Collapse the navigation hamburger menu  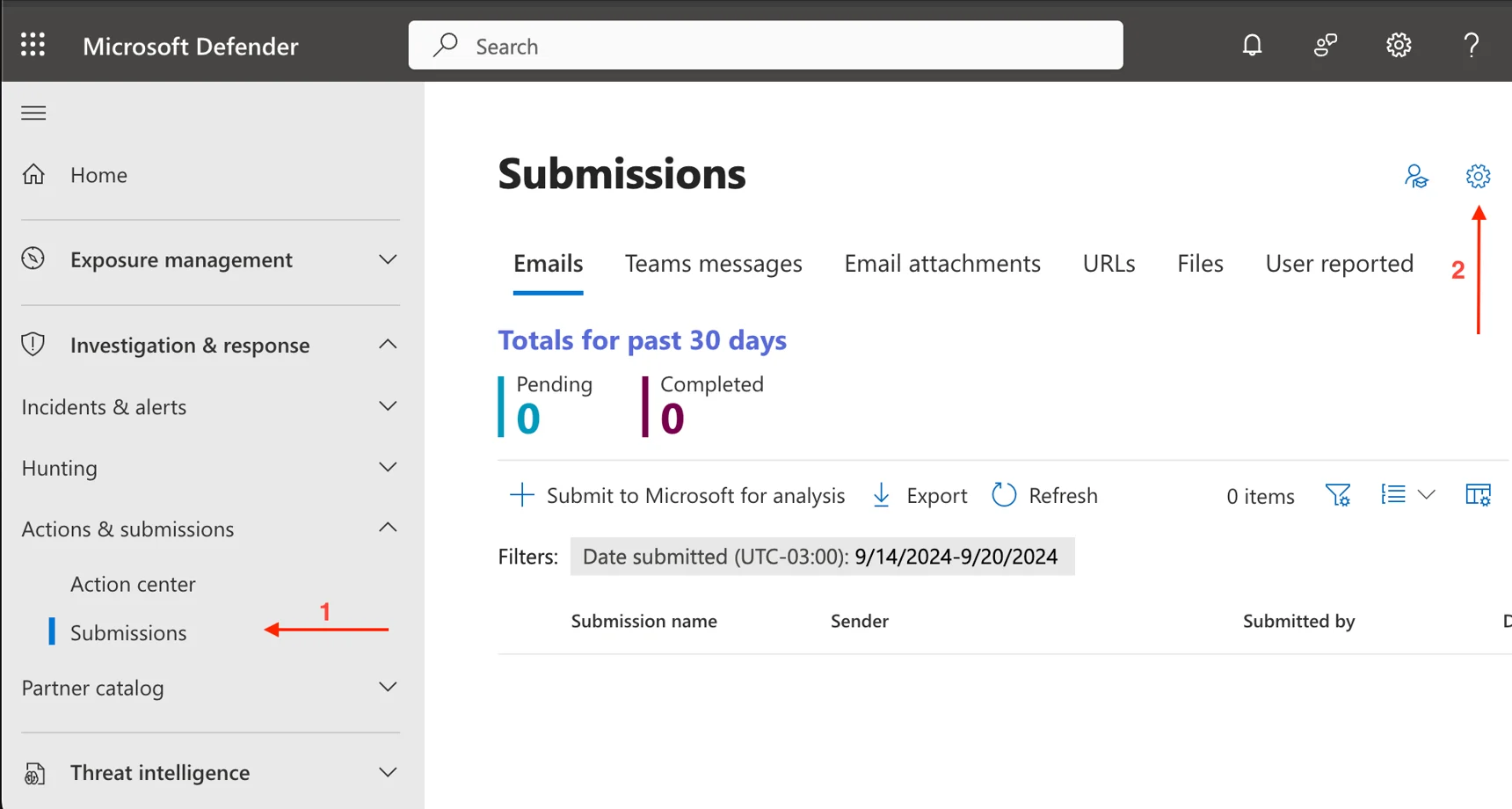(33, 113)
